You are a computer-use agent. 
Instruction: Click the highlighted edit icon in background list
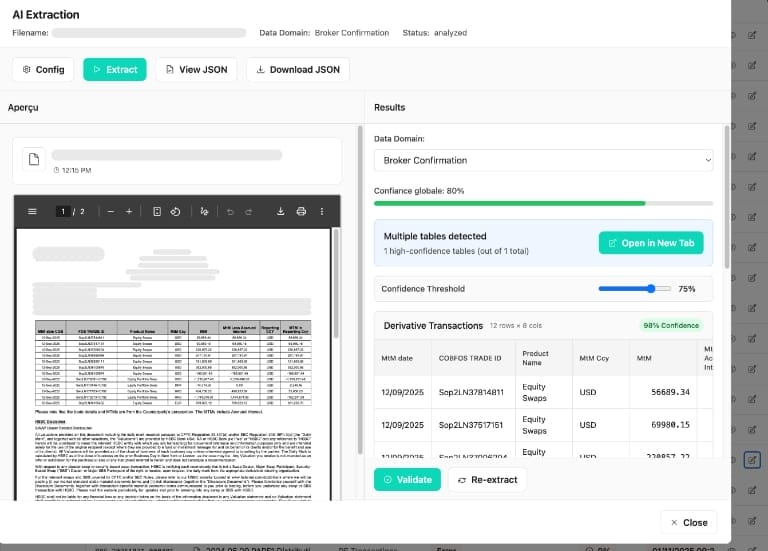click(x=752, y=460)
